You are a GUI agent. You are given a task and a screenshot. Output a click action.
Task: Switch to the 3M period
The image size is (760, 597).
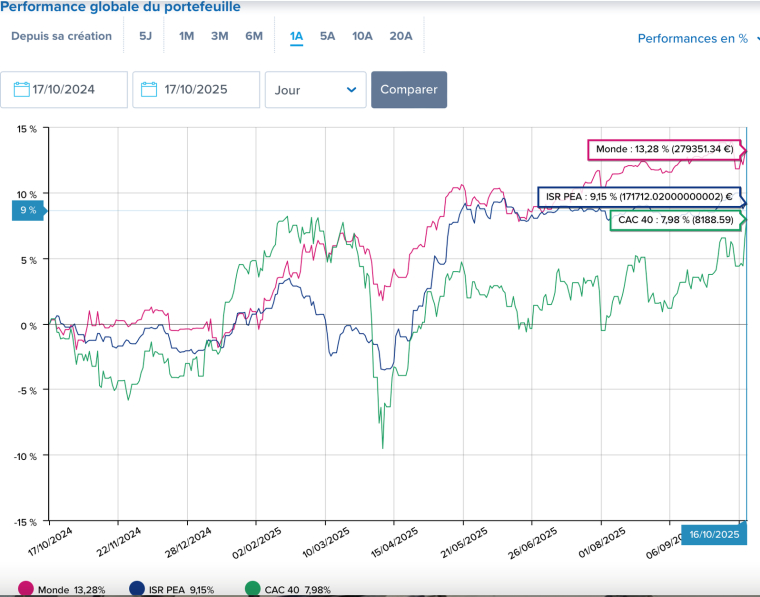(x=220, y=37)
